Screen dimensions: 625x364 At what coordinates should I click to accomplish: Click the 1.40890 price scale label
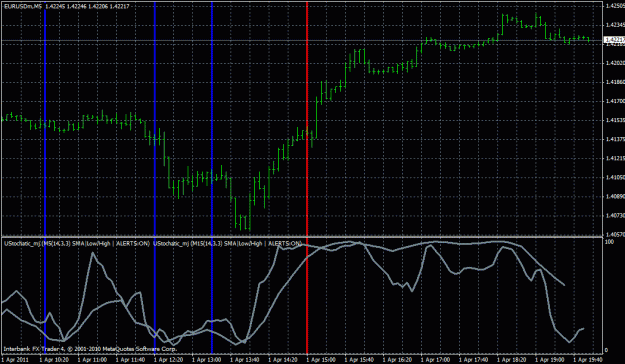coord(615,197)
